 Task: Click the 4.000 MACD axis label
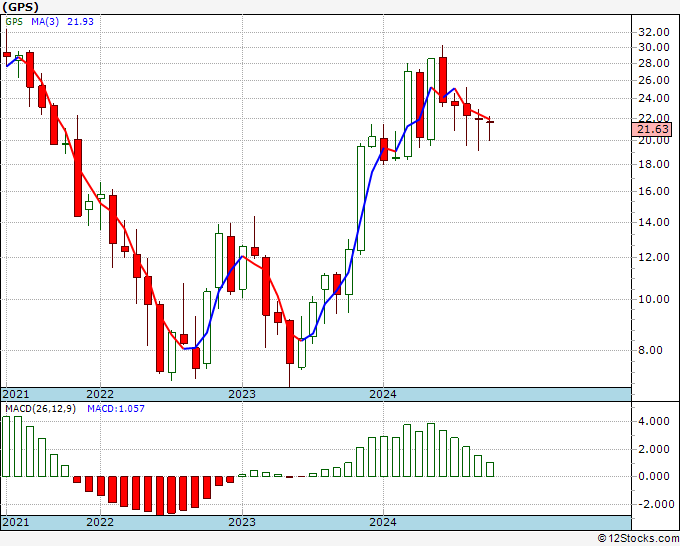(654, 422)
